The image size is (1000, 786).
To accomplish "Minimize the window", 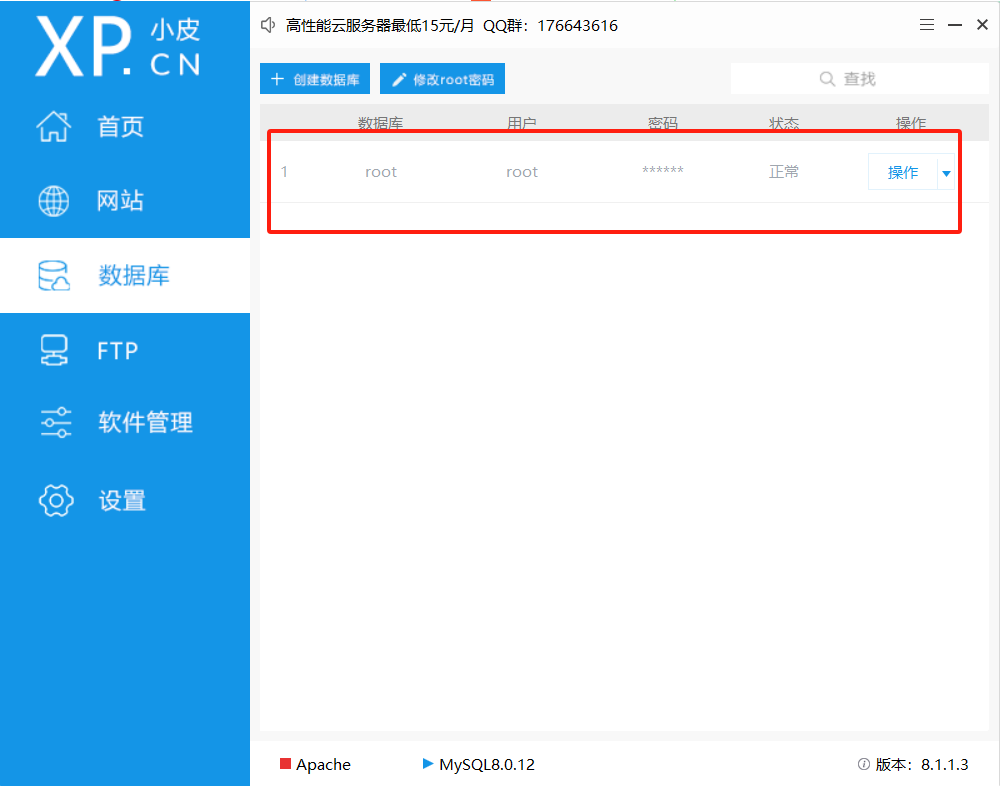I will (x=955, y=25).
